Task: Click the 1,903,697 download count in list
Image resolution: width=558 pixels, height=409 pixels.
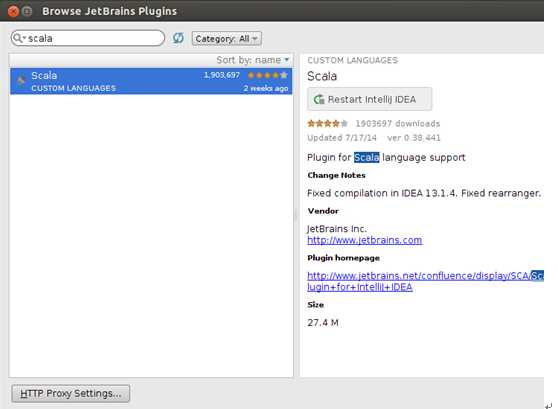Action: [x=222, y=75]
